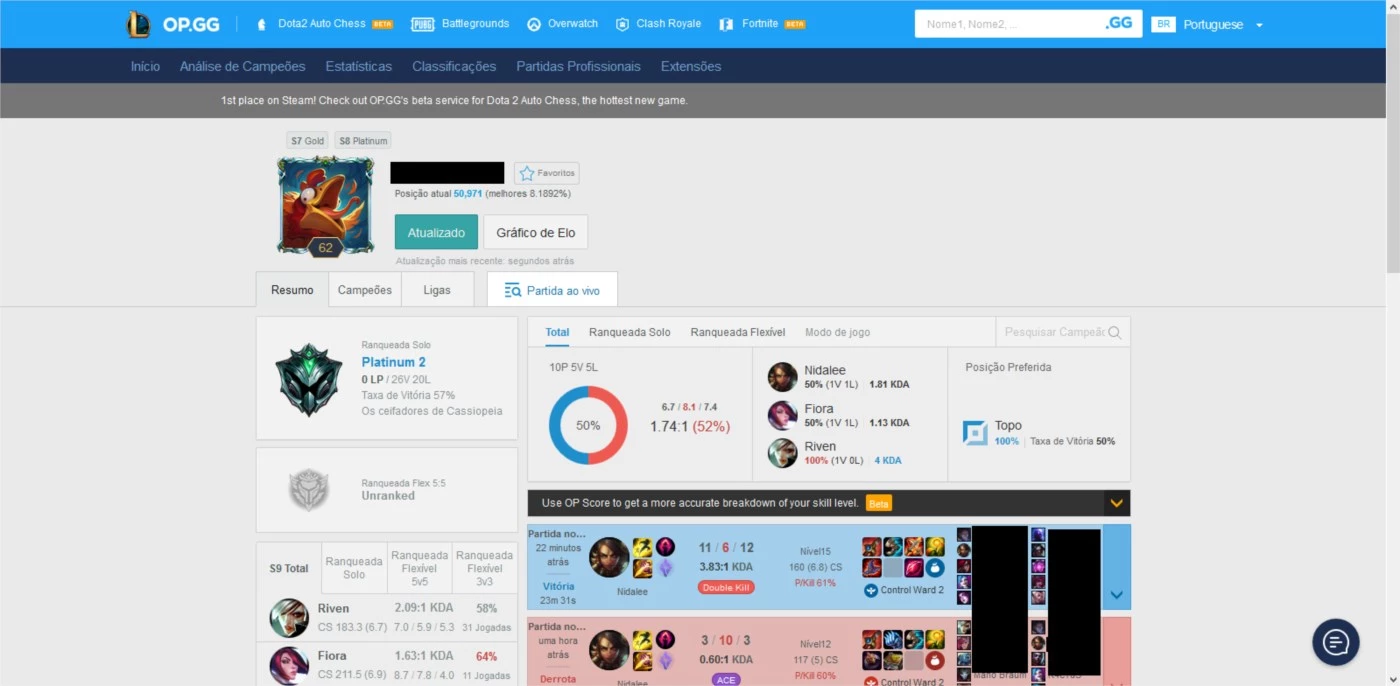Click the trinket icon in victory match
This screenshot has width=1400, height=686.
pos(935,568)
